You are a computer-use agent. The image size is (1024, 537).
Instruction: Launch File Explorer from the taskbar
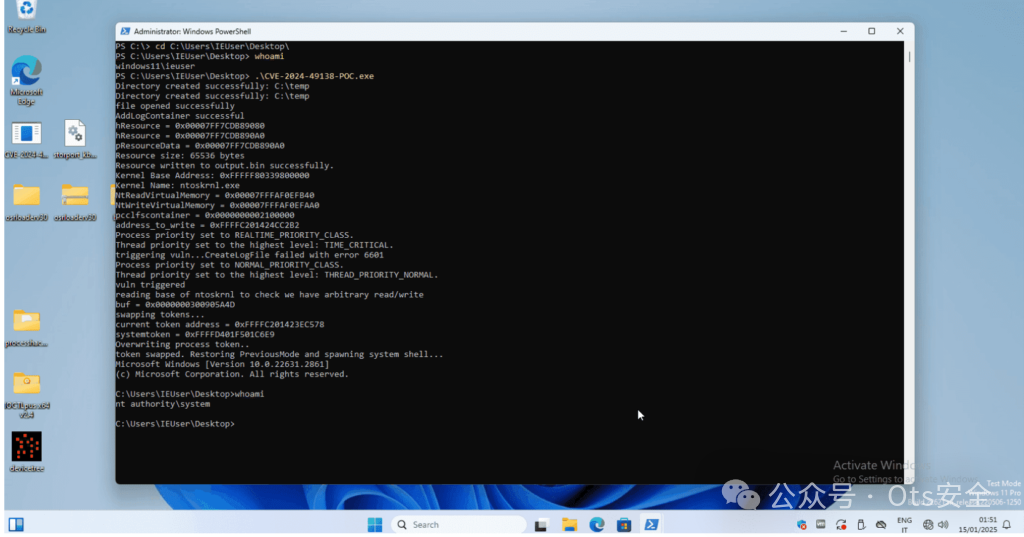pyautogui.click(x=569, y=525)
